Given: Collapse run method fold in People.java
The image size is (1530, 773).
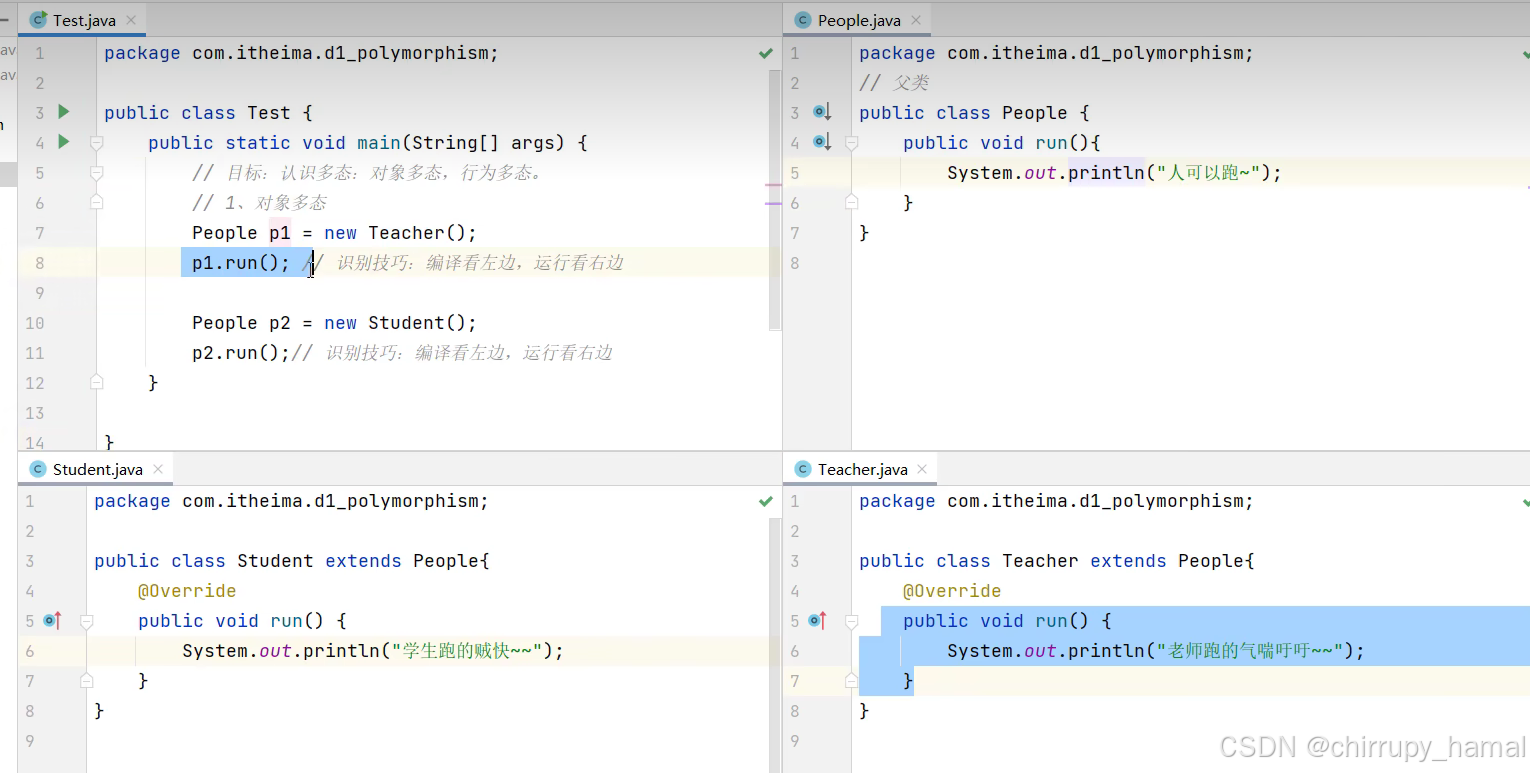Looking at the screenshot, I should [x=852, y=143].
